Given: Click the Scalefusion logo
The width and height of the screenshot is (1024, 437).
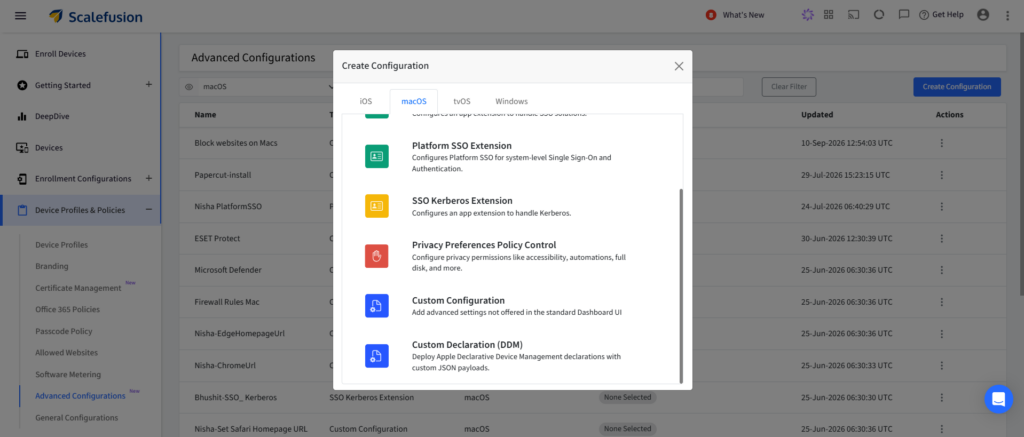Looking at the screenshot, I should point(96,16).
